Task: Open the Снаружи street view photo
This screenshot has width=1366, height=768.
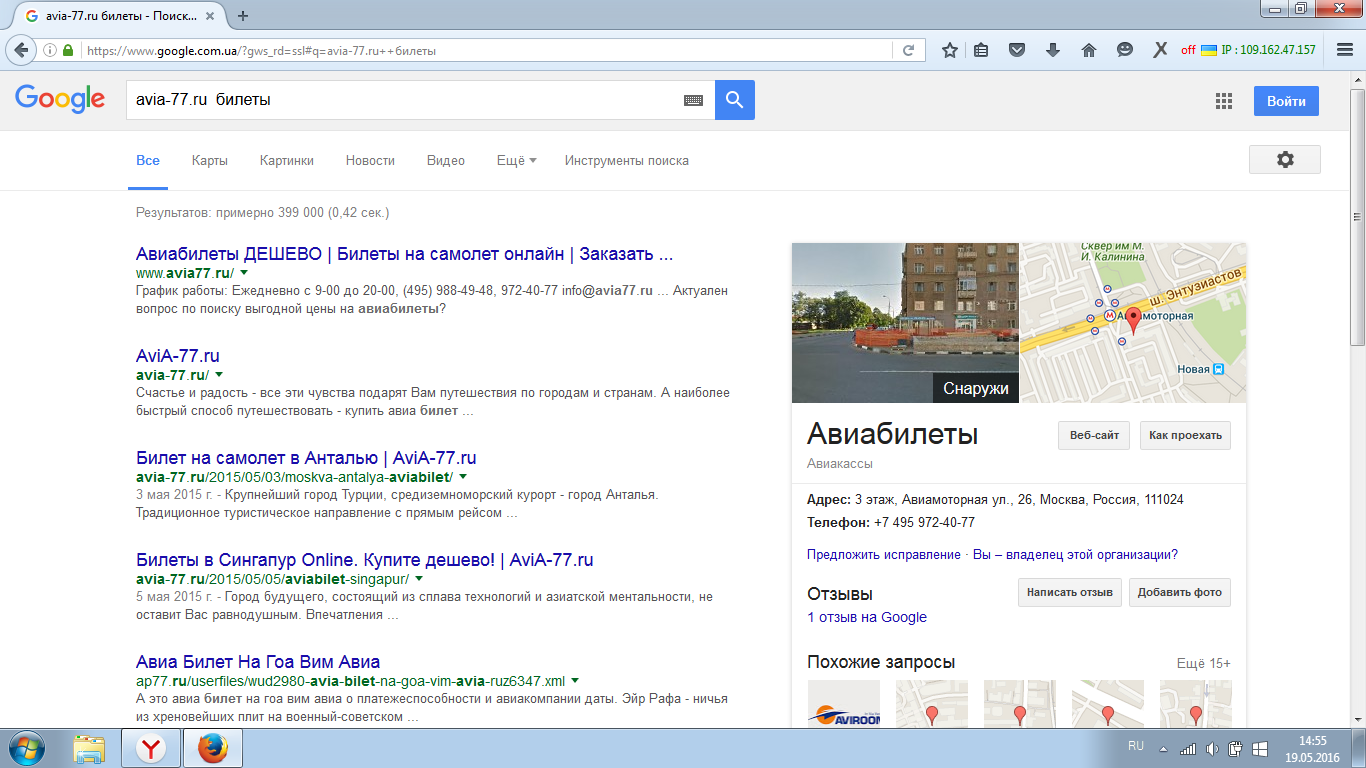Action: pyautogui.click(x=905, y=323)
